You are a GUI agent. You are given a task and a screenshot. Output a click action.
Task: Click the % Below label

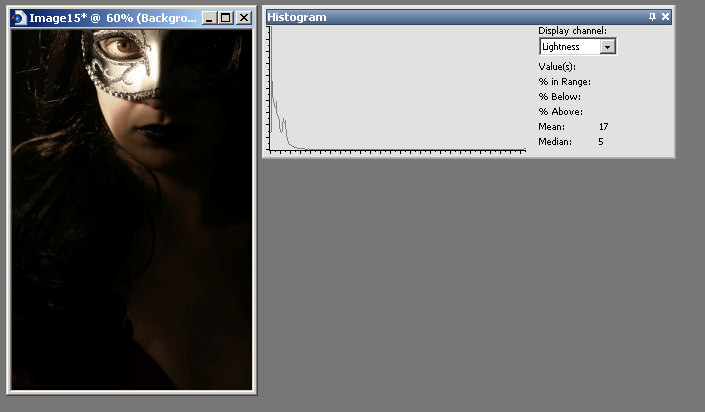point(559,97)
